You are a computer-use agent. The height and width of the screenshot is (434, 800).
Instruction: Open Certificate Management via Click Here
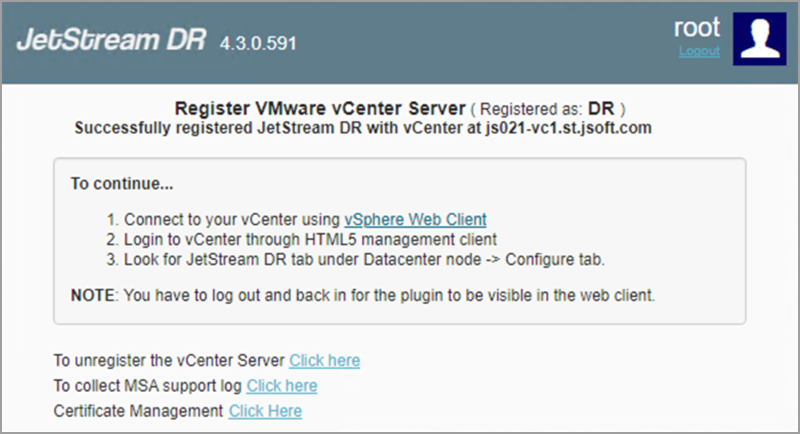265,411
